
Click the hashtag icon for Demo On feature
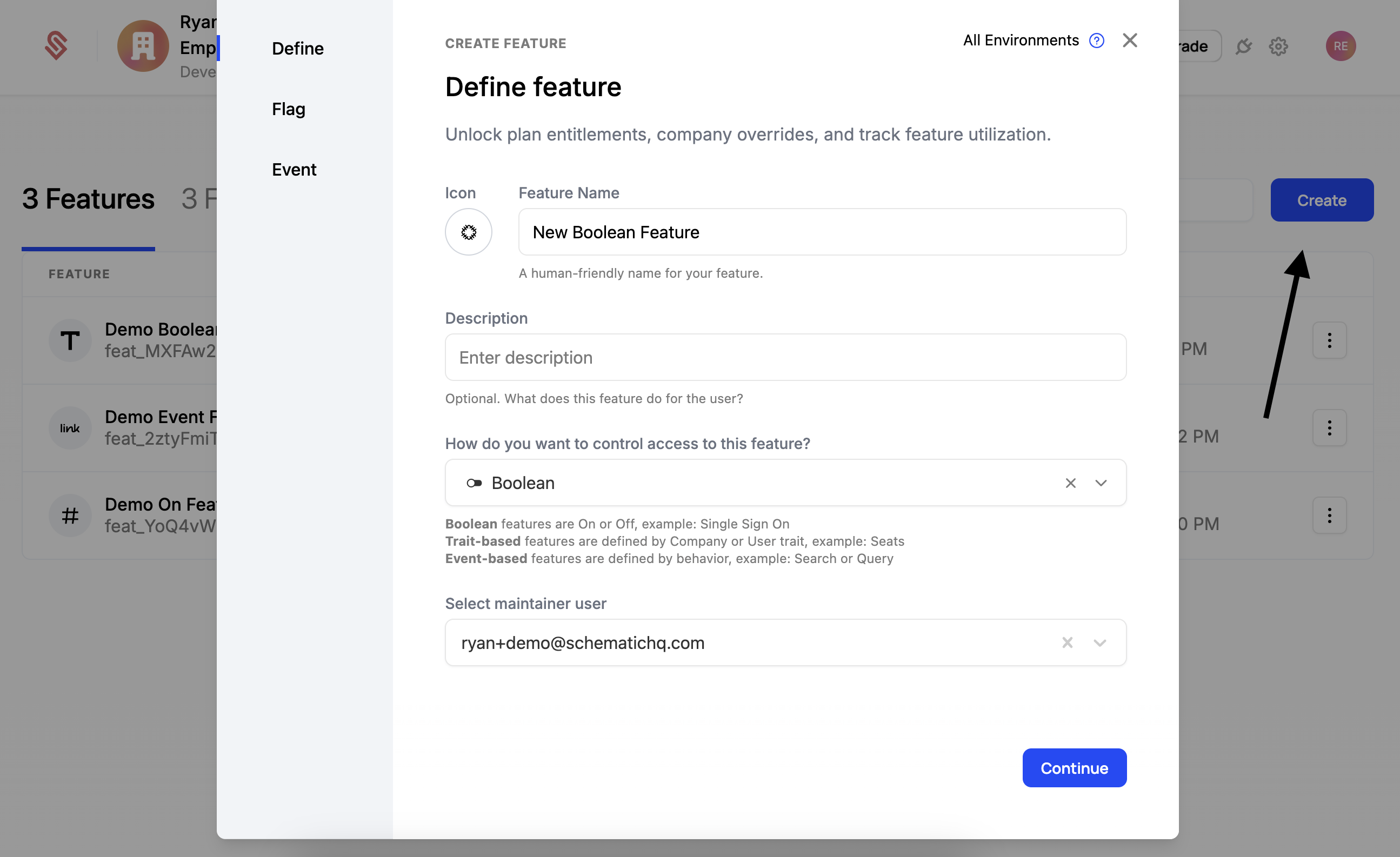coord(69,515)
